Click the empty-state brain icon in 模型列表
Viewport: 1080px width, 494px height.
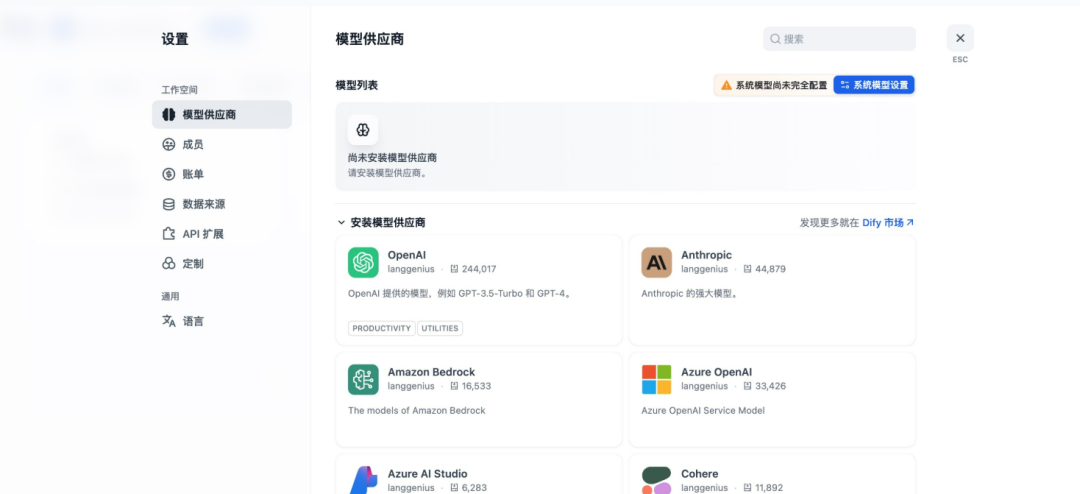point(363,130)
